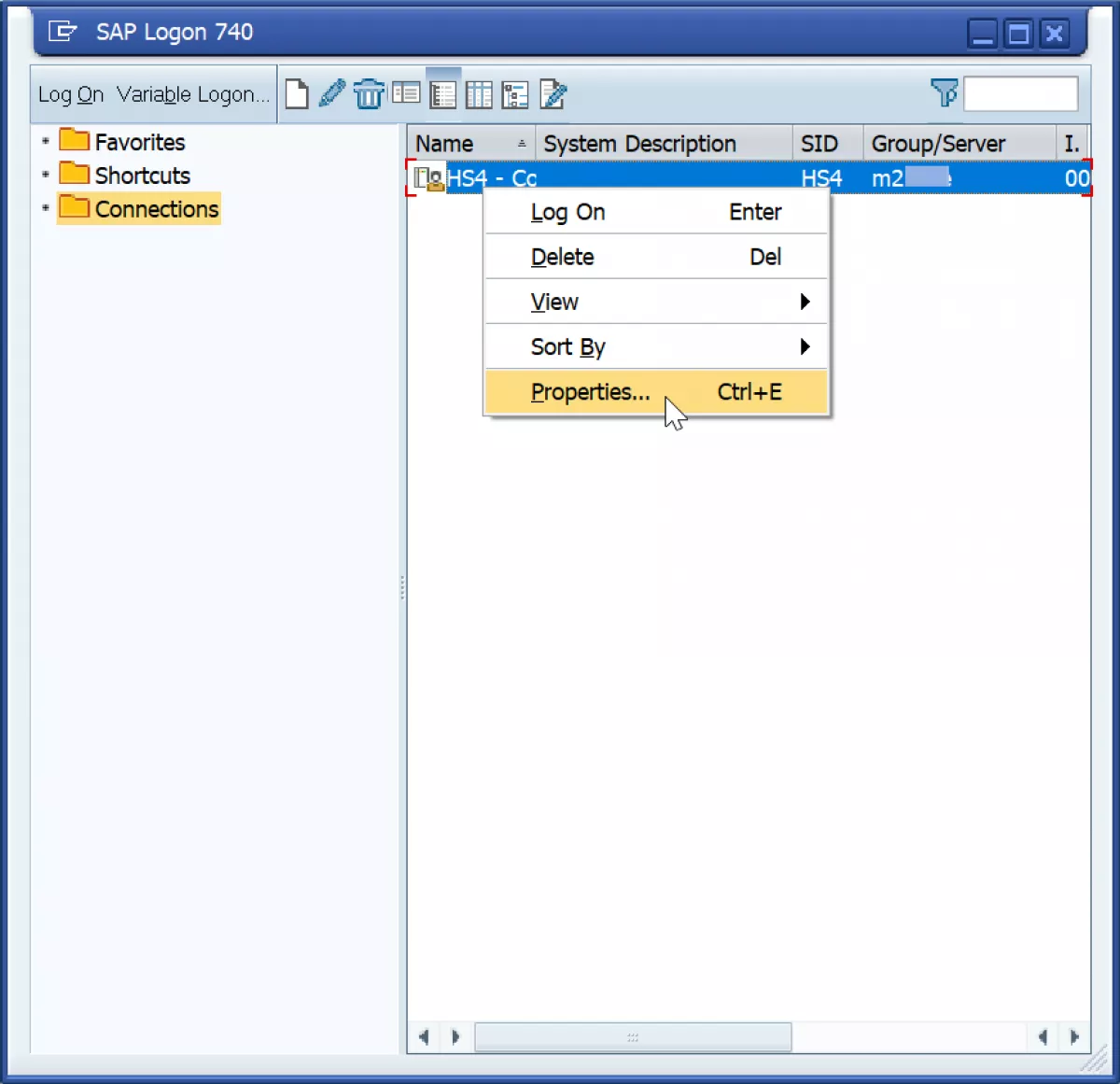Open the View submenu
This screenshot has height=1084, width=1120.
pos(656,302)
